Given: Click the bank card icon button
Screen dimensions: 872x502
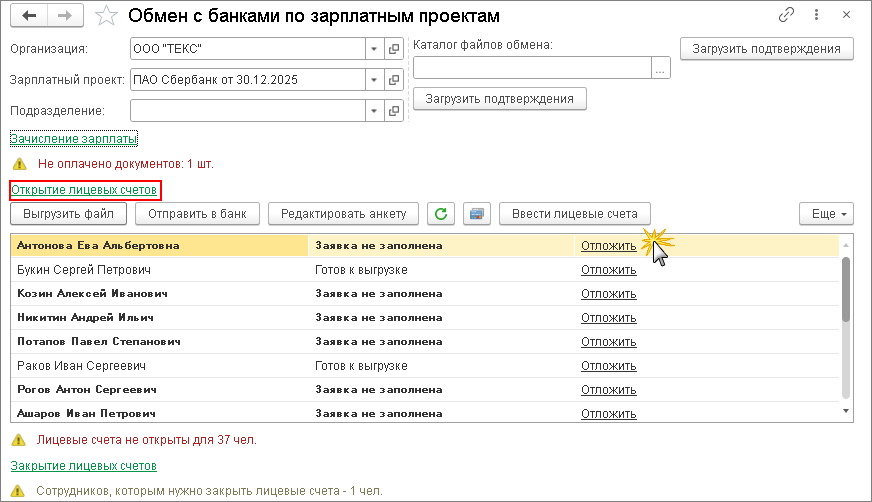Looking at the screenshot, I should click(476, 213).
